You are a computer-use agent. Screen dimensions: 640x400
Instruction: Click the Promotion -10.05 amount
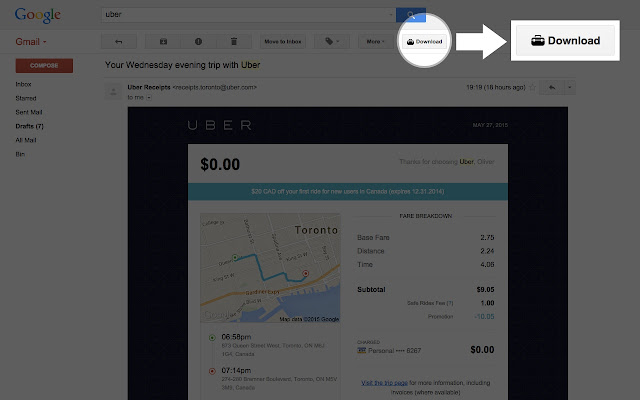click(484, 316)
